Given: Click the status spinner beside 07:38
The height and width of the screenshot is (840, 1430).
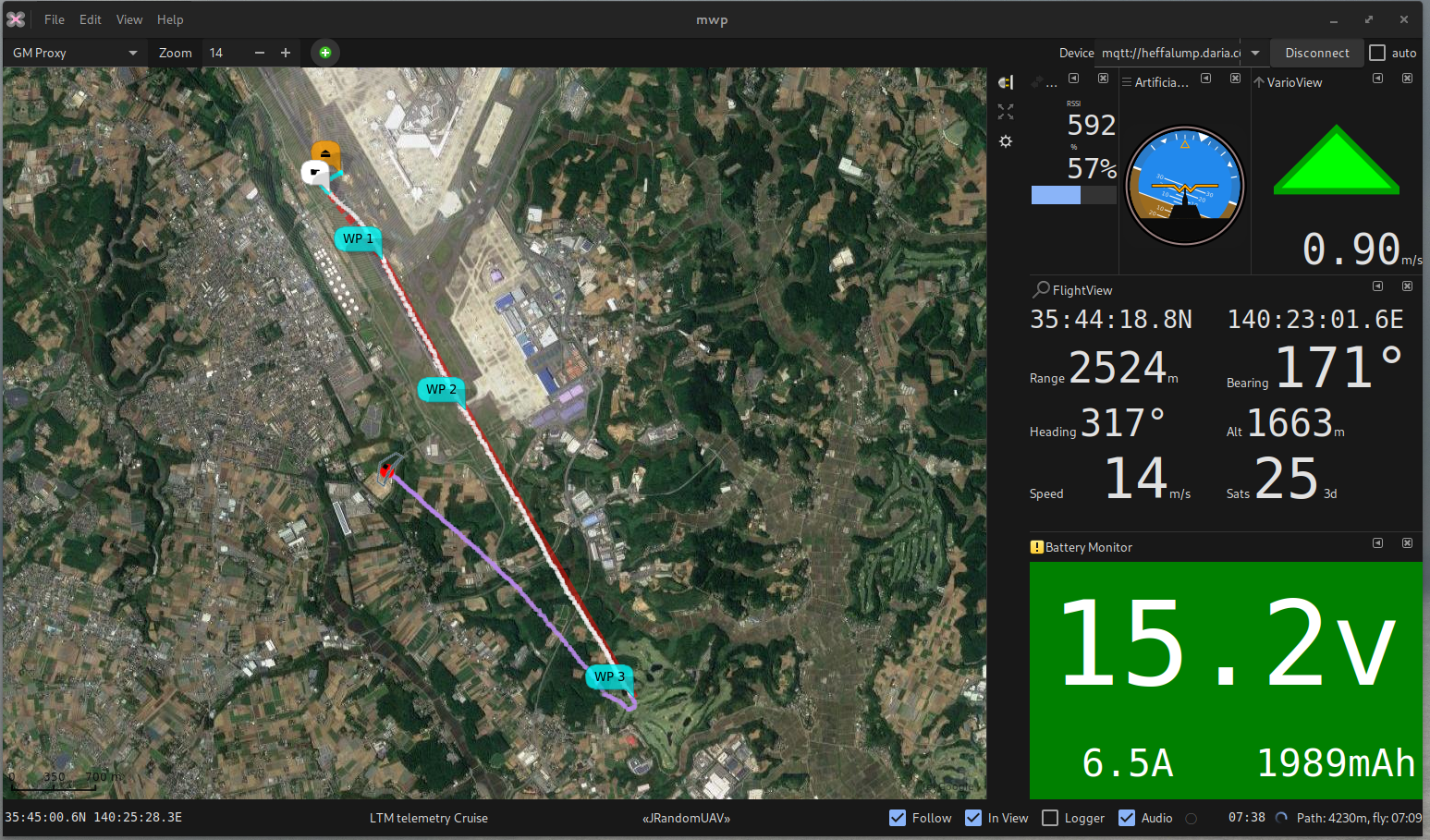Looking at the screenshot, I should pos(1281,818).
